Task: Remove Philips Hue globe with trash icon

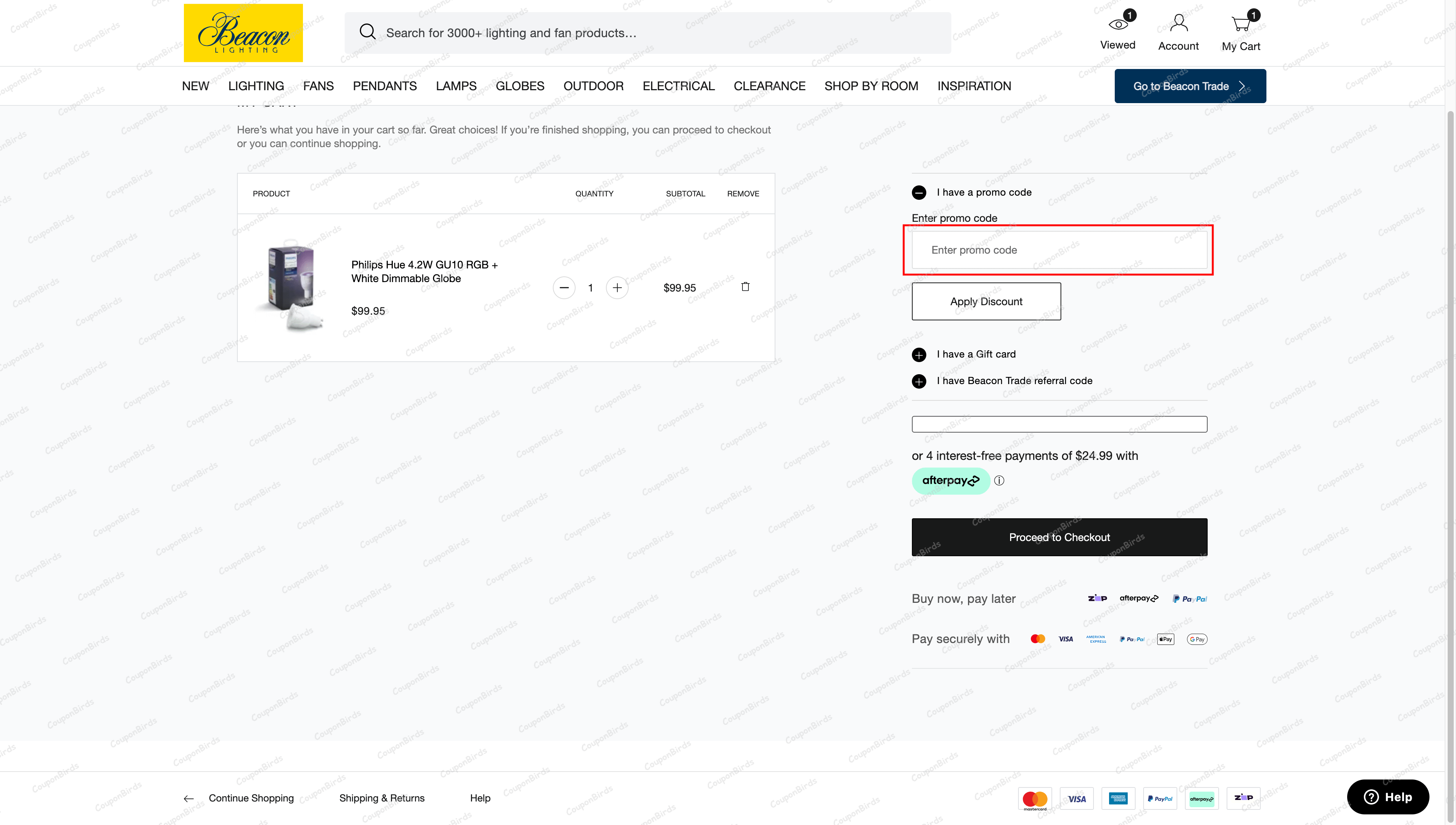Action: click(745, 287)
